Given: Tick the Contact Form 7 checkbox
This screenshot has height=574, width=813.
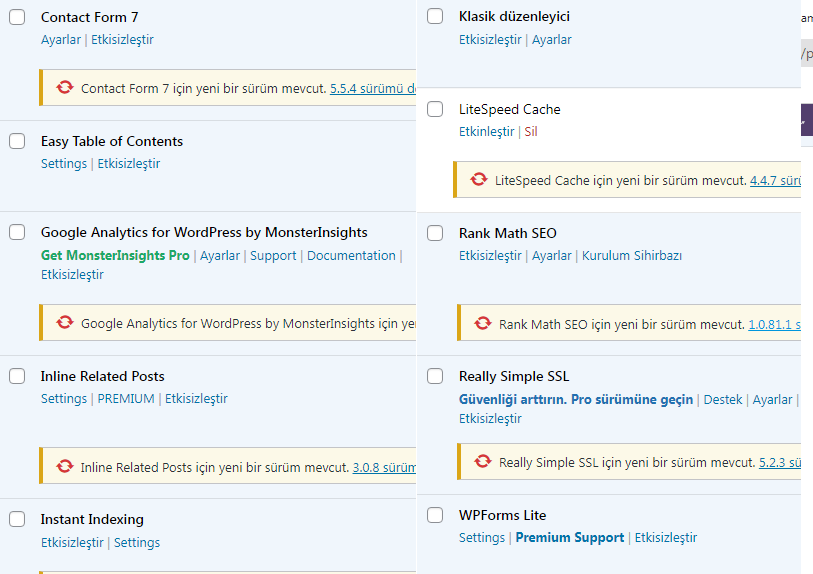Looking at the screenshot, I should click(17, 17).
